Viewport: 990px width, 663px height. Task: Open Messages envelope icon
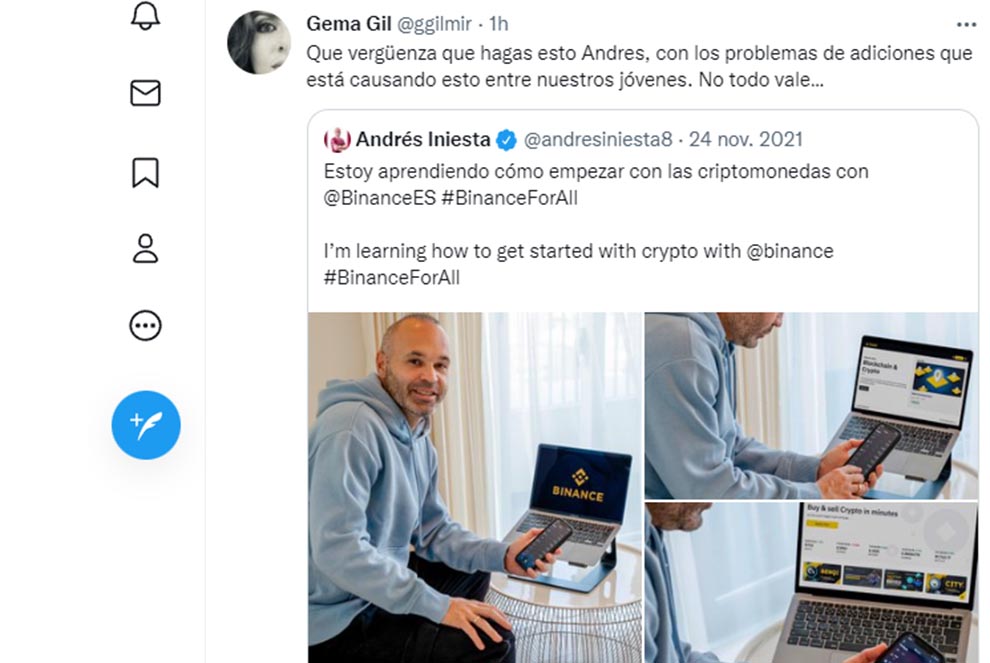pyautogui.click(x=145, y=93)
